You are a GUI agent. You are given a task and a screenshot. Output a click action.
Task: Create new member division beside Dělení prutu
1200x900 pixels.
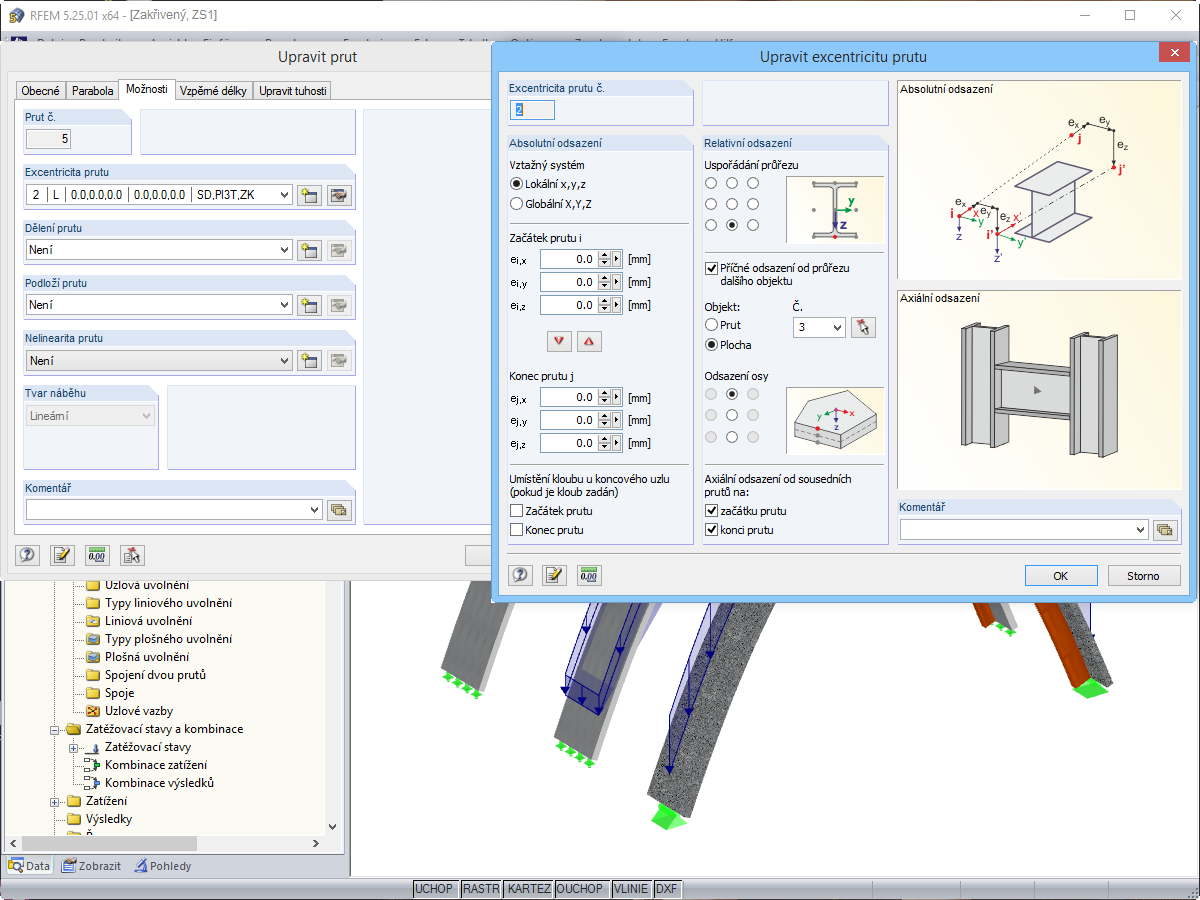309,250
